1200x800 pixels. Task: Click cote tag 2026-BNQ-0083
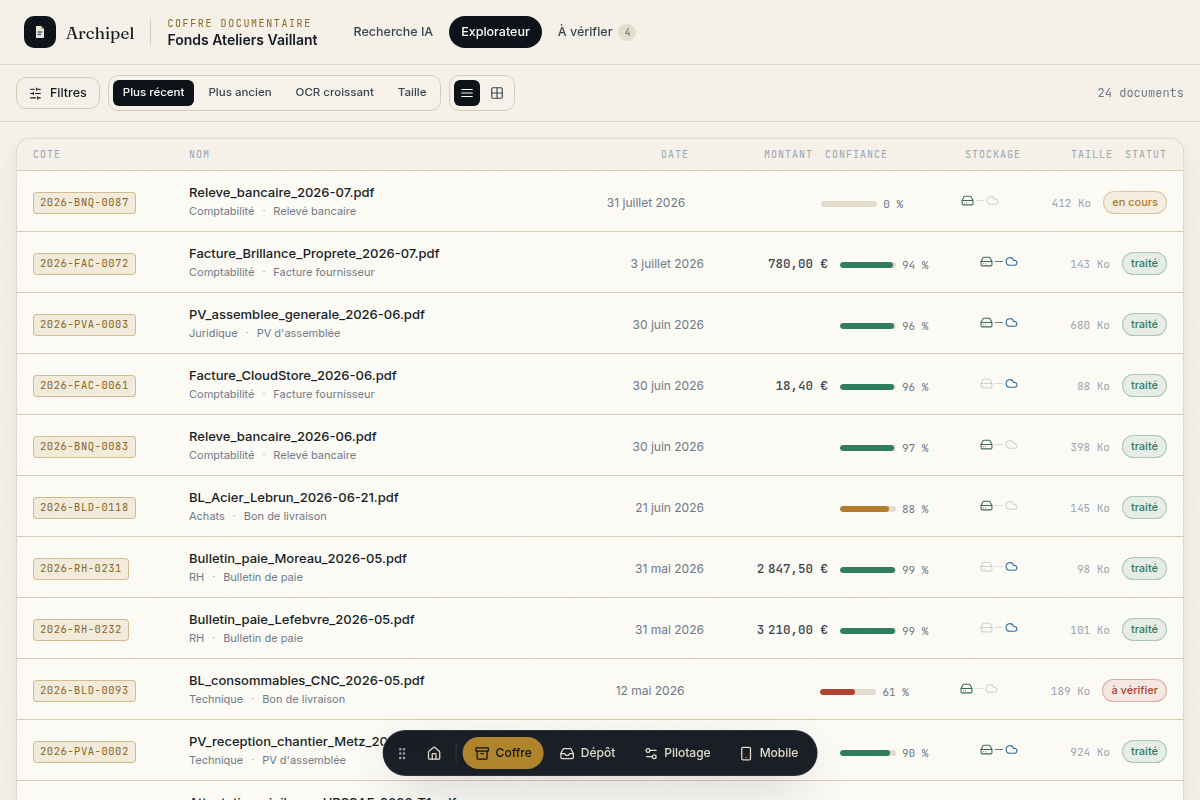tap(84, 447)
